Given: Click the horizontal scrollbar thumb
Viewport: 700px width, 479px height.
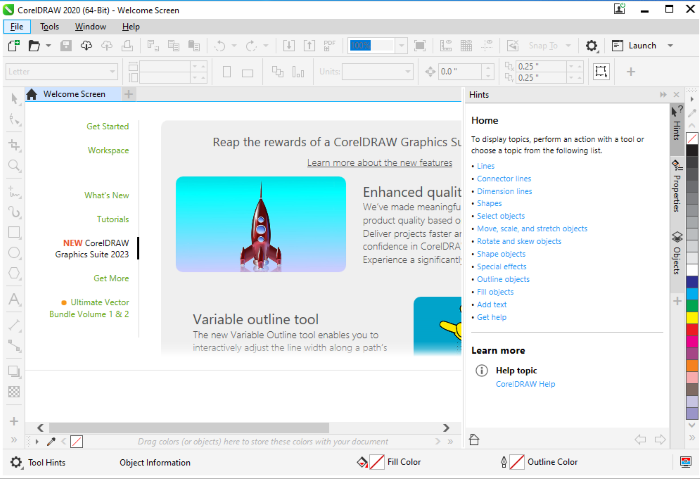Looking at the screenshot, I should [189, 428].
